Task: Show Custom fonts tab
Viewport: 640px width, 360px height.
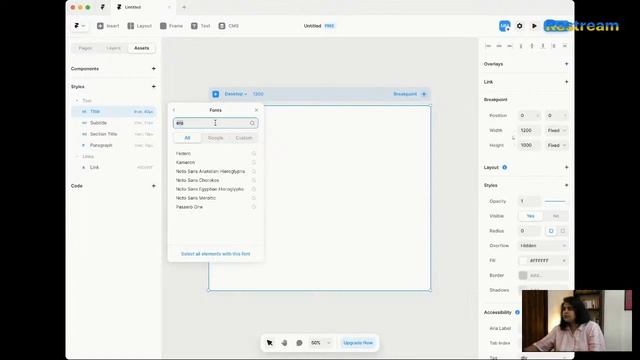Action: [244, 138]
